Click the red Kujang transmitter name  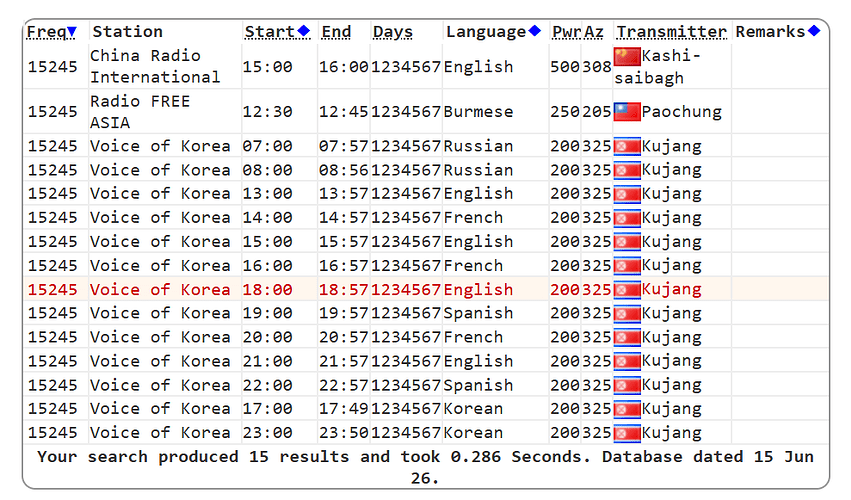(671, 289)
